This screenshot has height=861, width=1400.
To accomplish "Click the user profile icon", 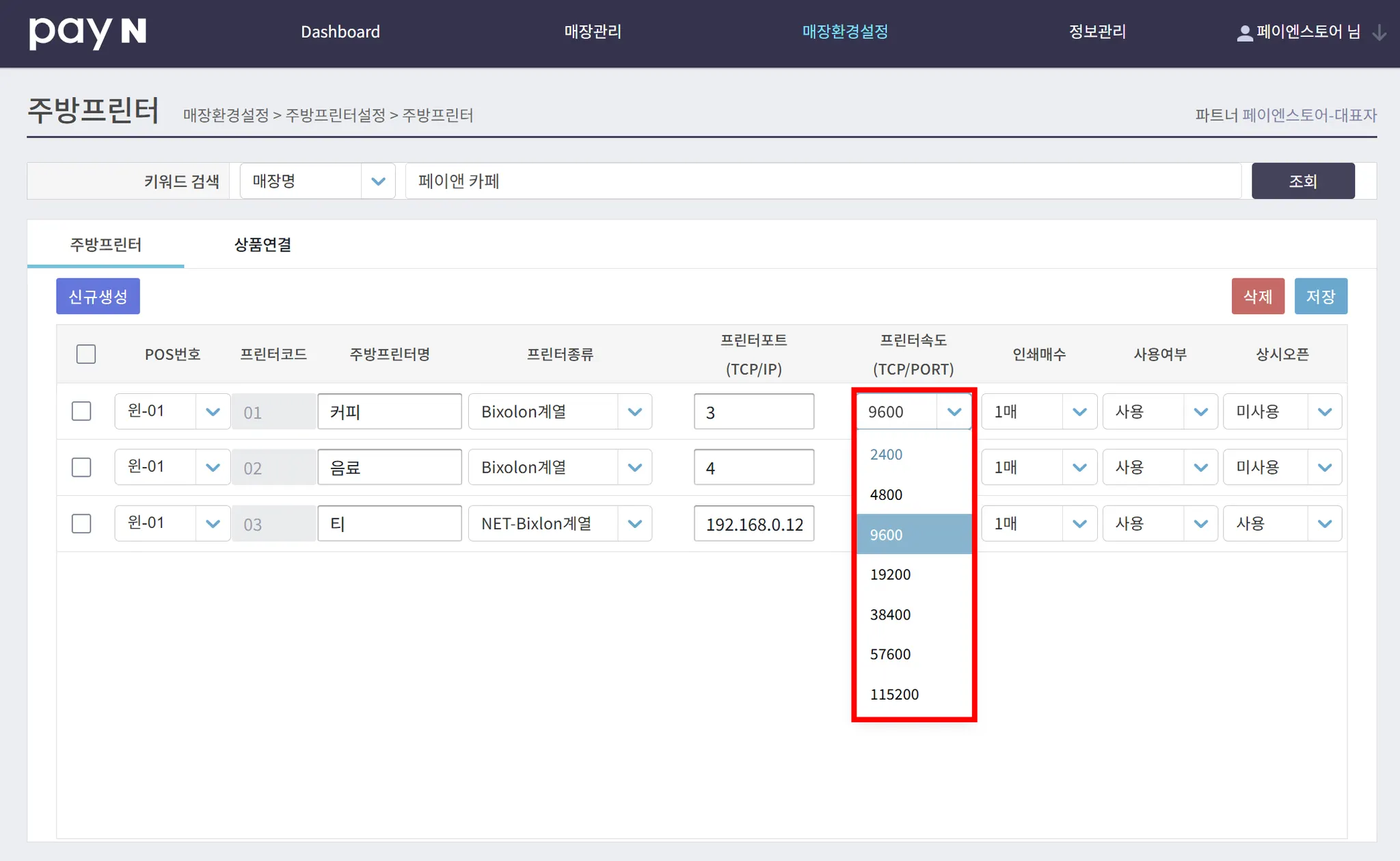I will tap(1244, 33).
